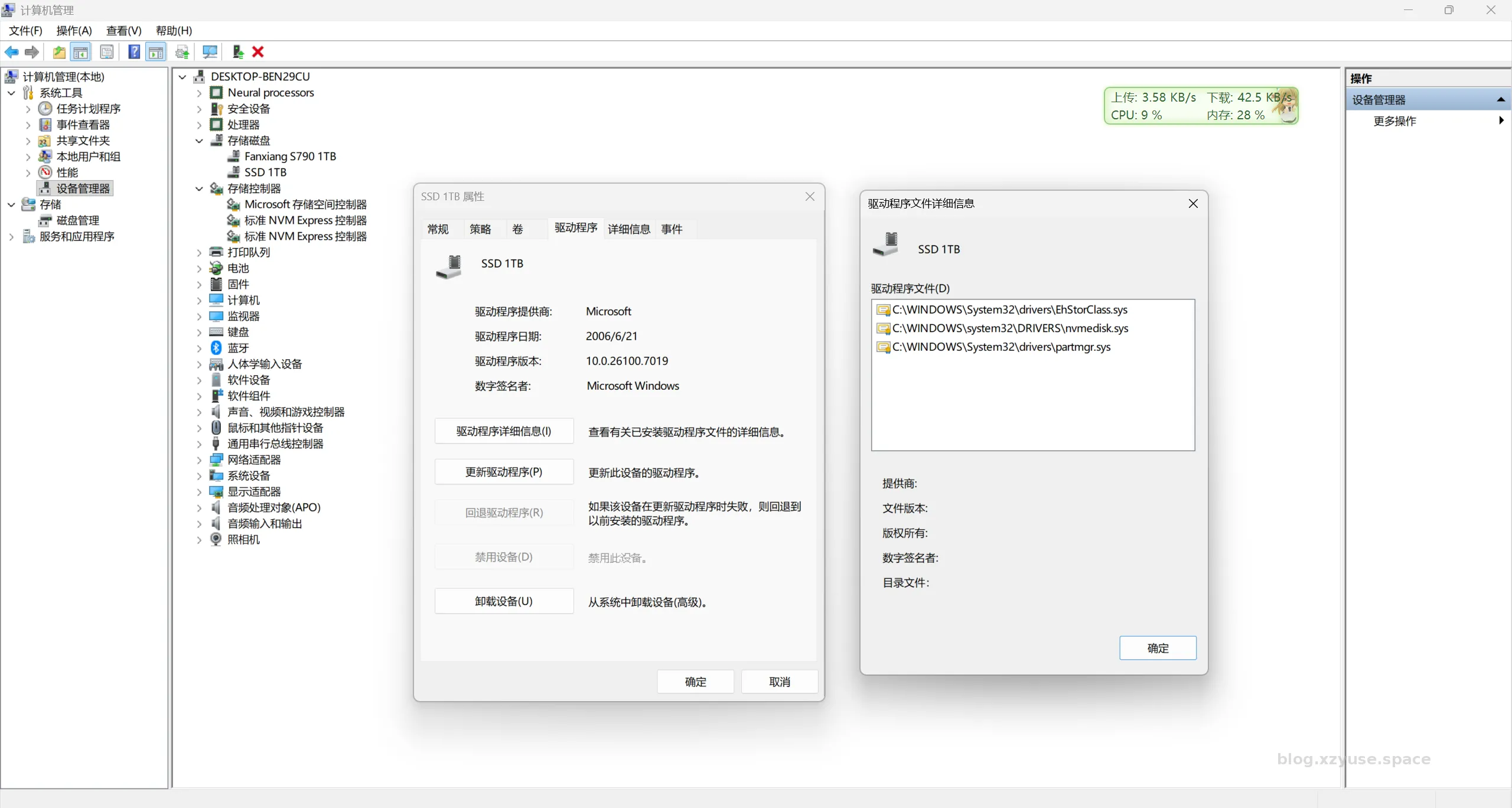Open 更多操作 submenu in actions pane
Screen dimensions: 1512x808
point(1394,121)
